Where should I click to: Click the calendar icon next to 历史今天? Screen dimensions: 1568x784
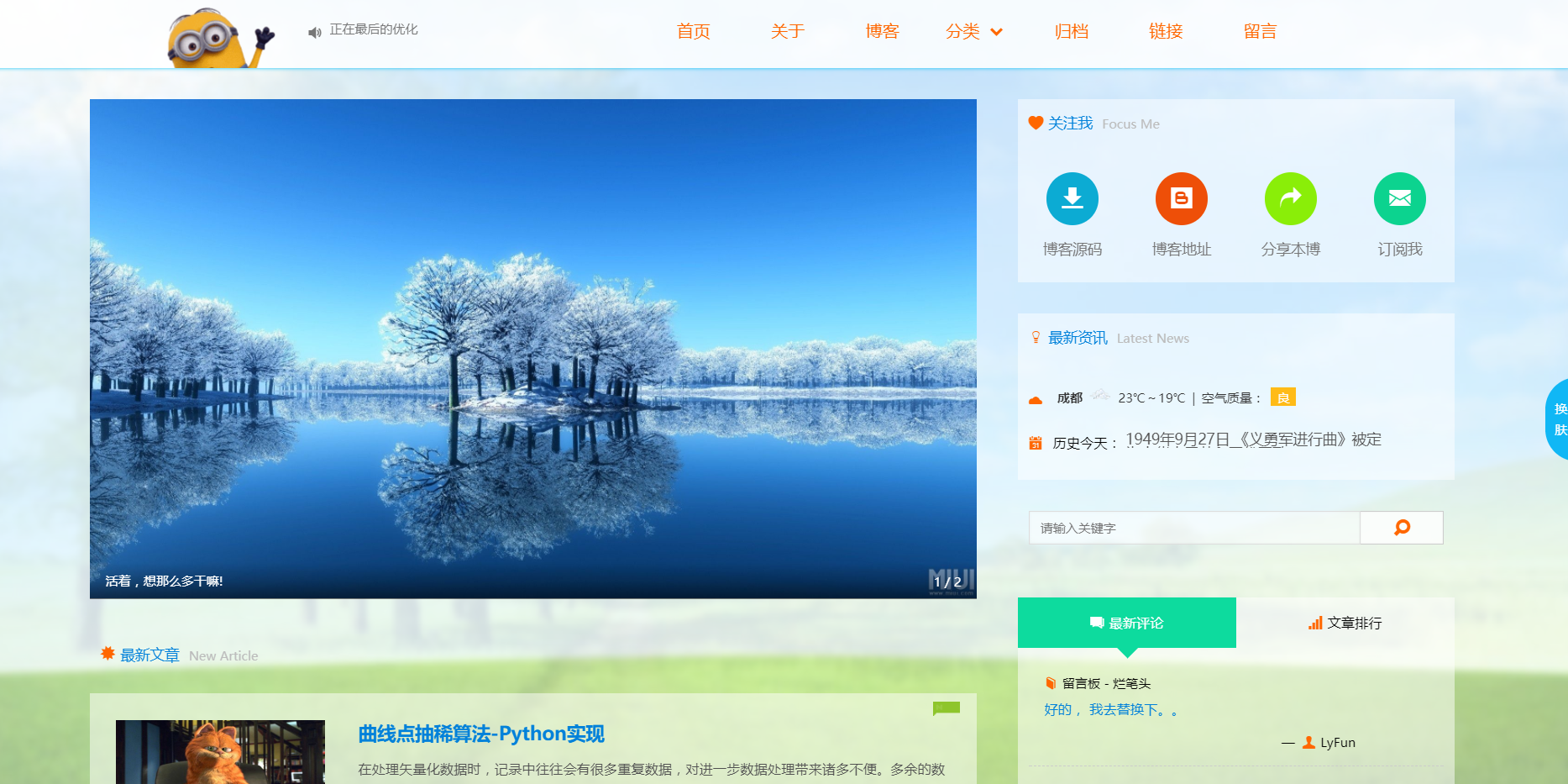click(1035, 440)
